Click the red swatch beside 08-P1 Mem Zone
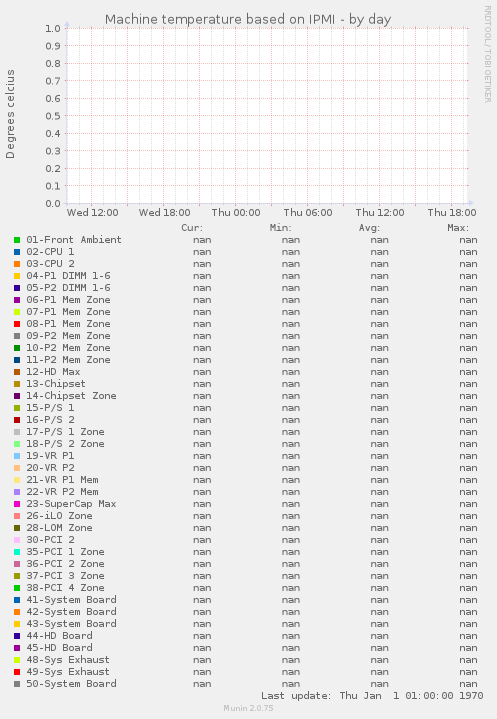Viewport: 497px width, 719px height. (x=17, y=324)
